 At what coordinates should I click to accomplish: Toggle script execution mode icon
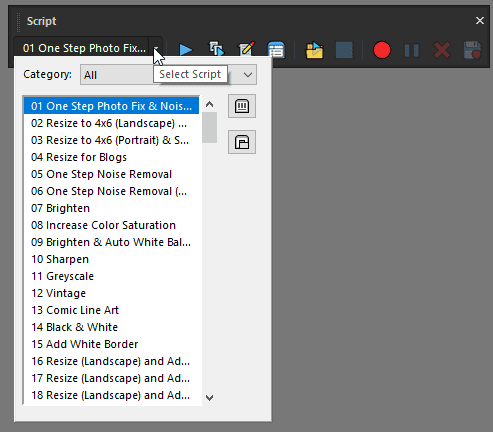tap(276, 50)
